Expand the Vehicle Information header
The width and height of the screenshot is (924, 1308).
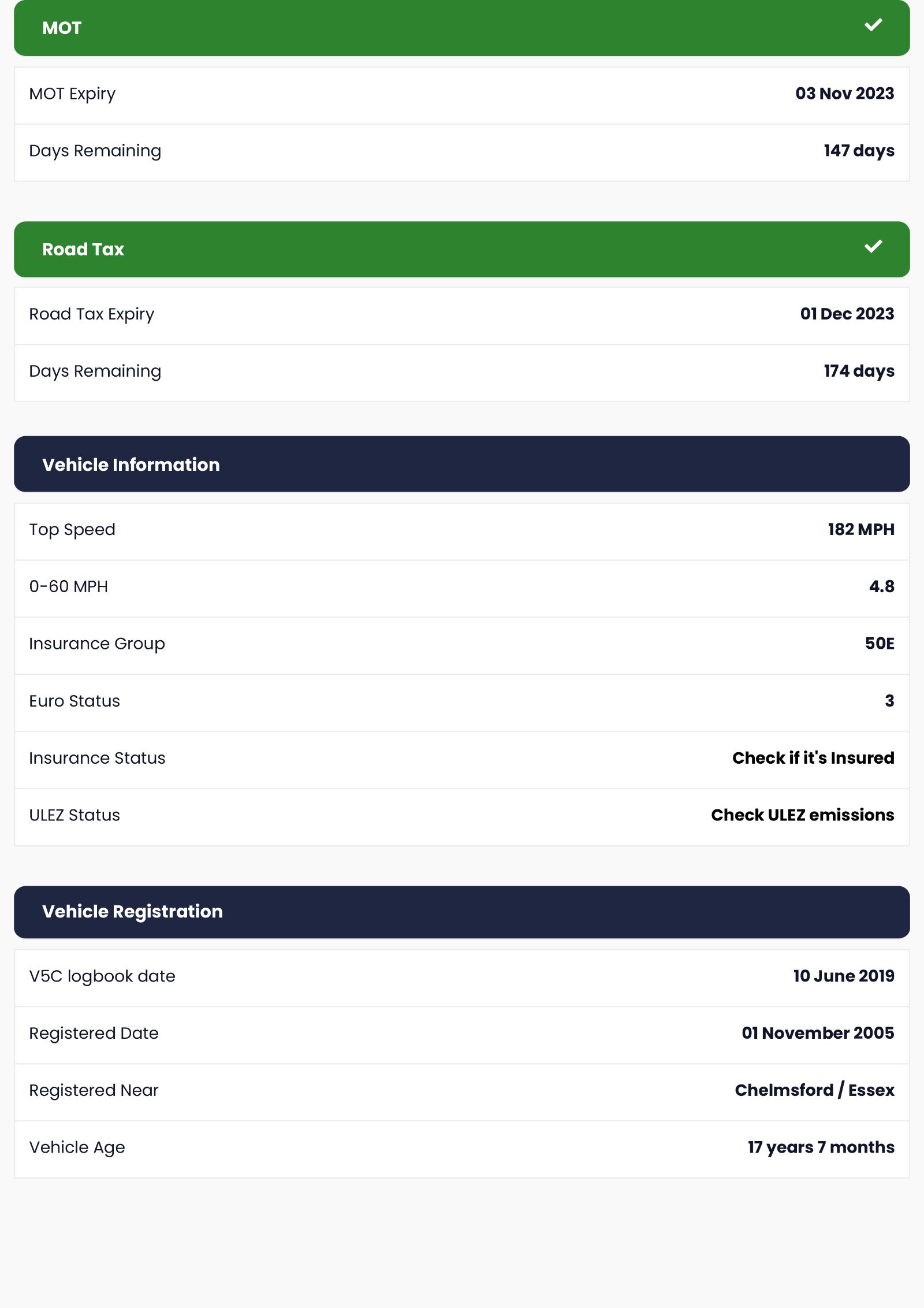(462, 465)
